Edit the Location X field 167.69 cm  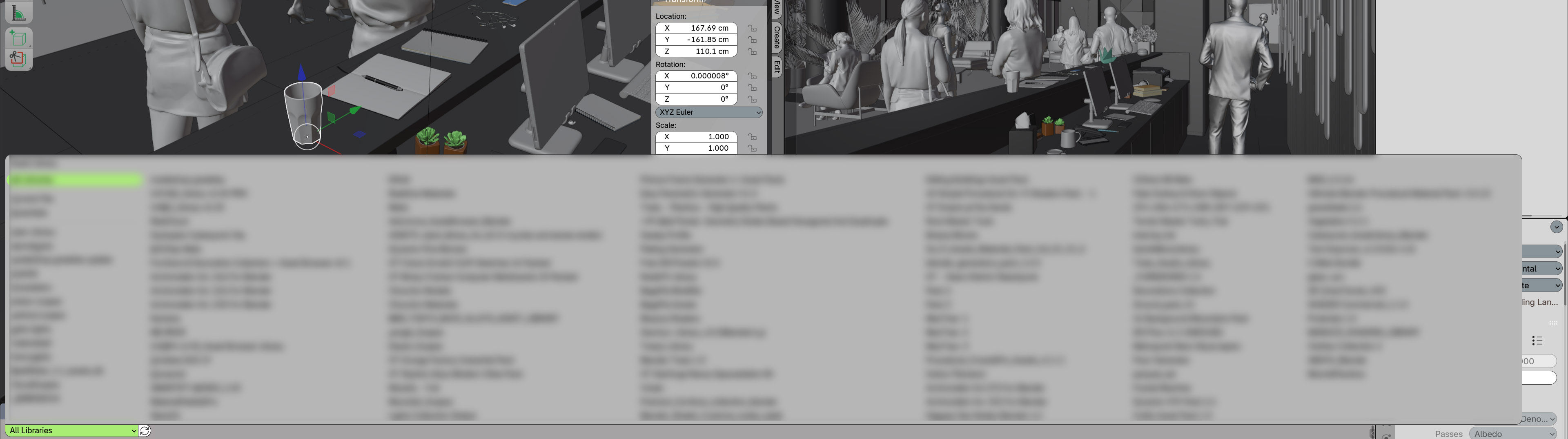[696, 28]
